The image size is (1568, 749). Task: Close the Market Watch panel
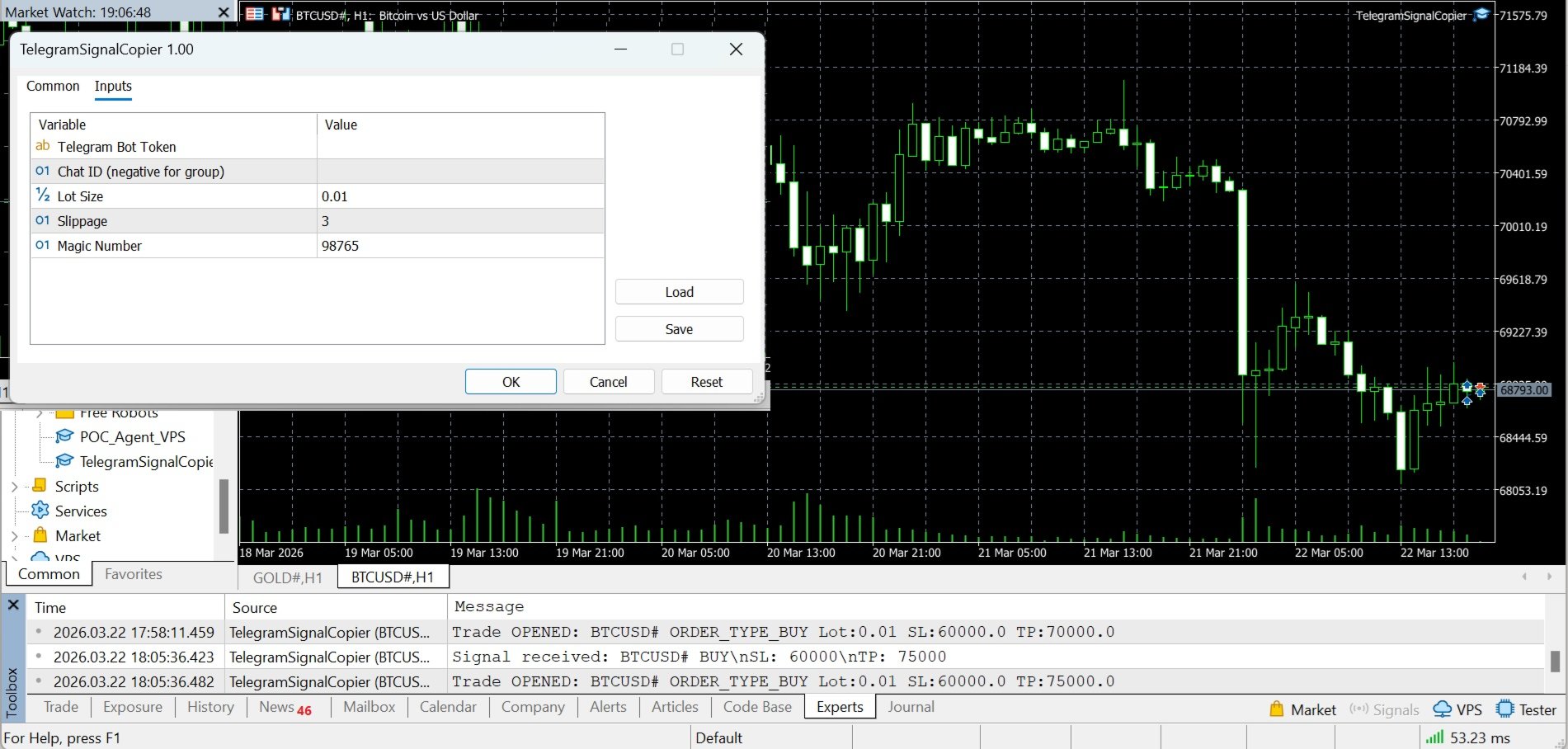[224, 12]
